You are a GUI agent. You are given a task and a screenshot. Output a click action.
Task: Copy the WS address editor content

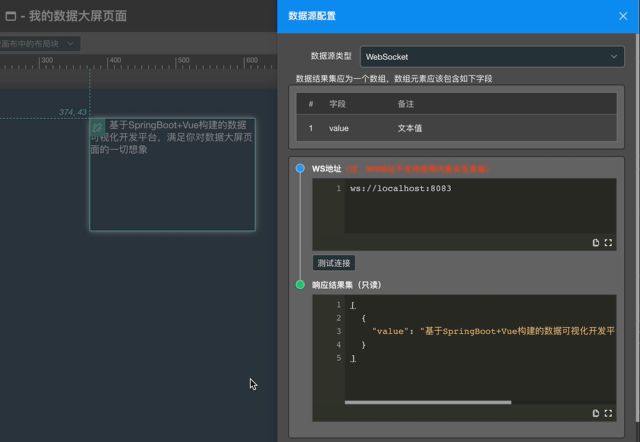[x=596, y=243]
